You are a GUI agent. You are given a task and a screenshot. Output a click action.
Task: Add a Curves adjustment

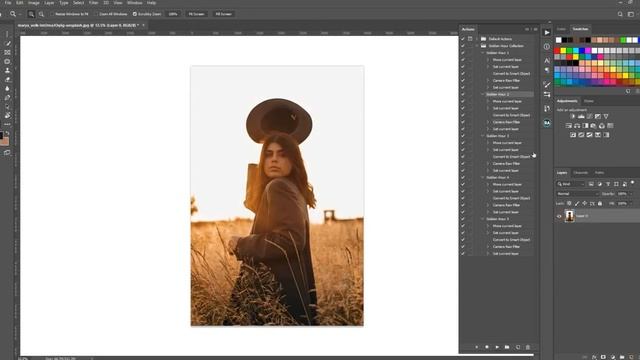589,116
